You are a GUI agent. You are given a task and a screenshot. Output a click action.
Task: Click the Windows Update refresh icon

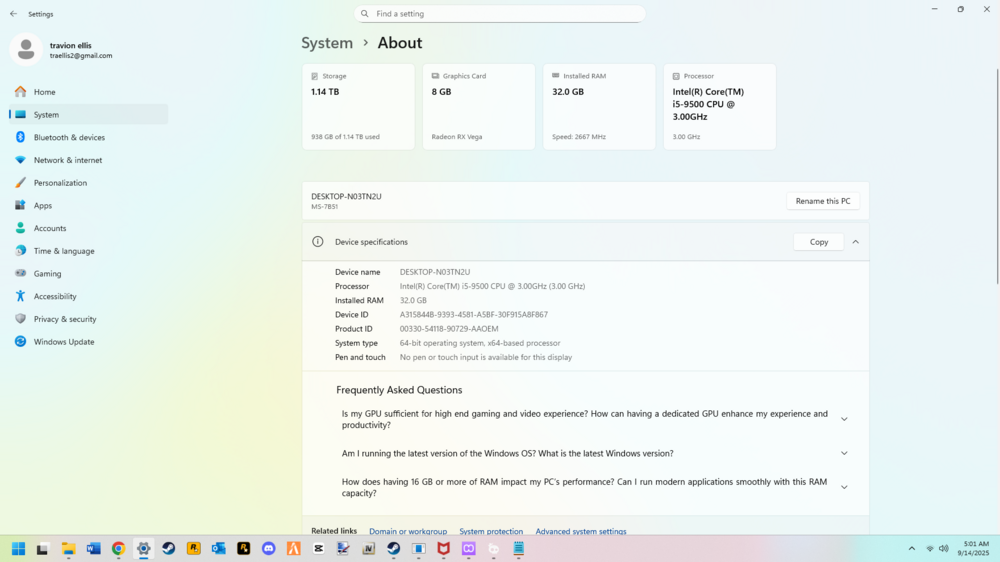[20, 341]
